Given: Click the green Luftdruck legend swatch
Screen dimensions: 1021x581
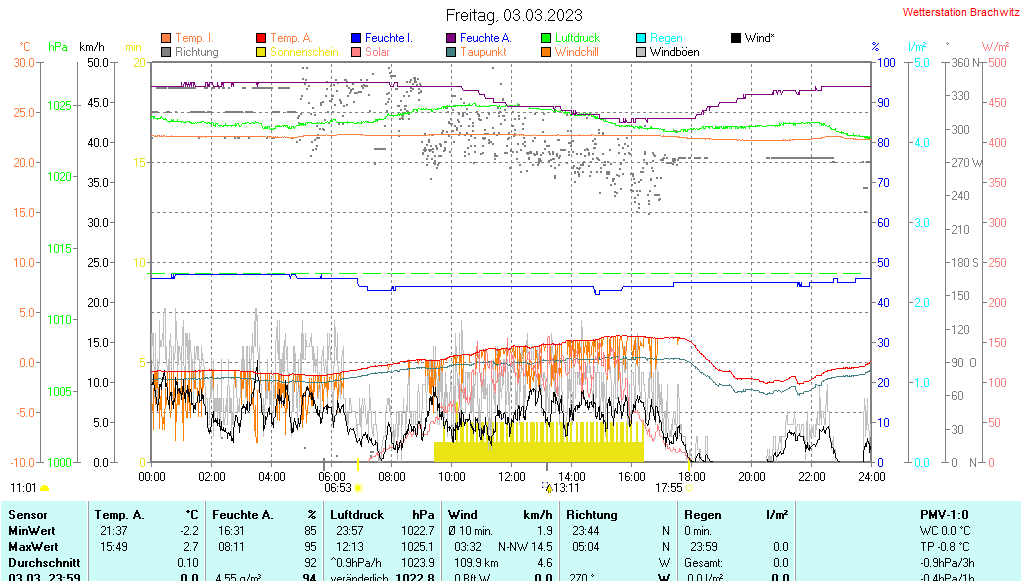Looking at the screenshot, I should (546, 38).
